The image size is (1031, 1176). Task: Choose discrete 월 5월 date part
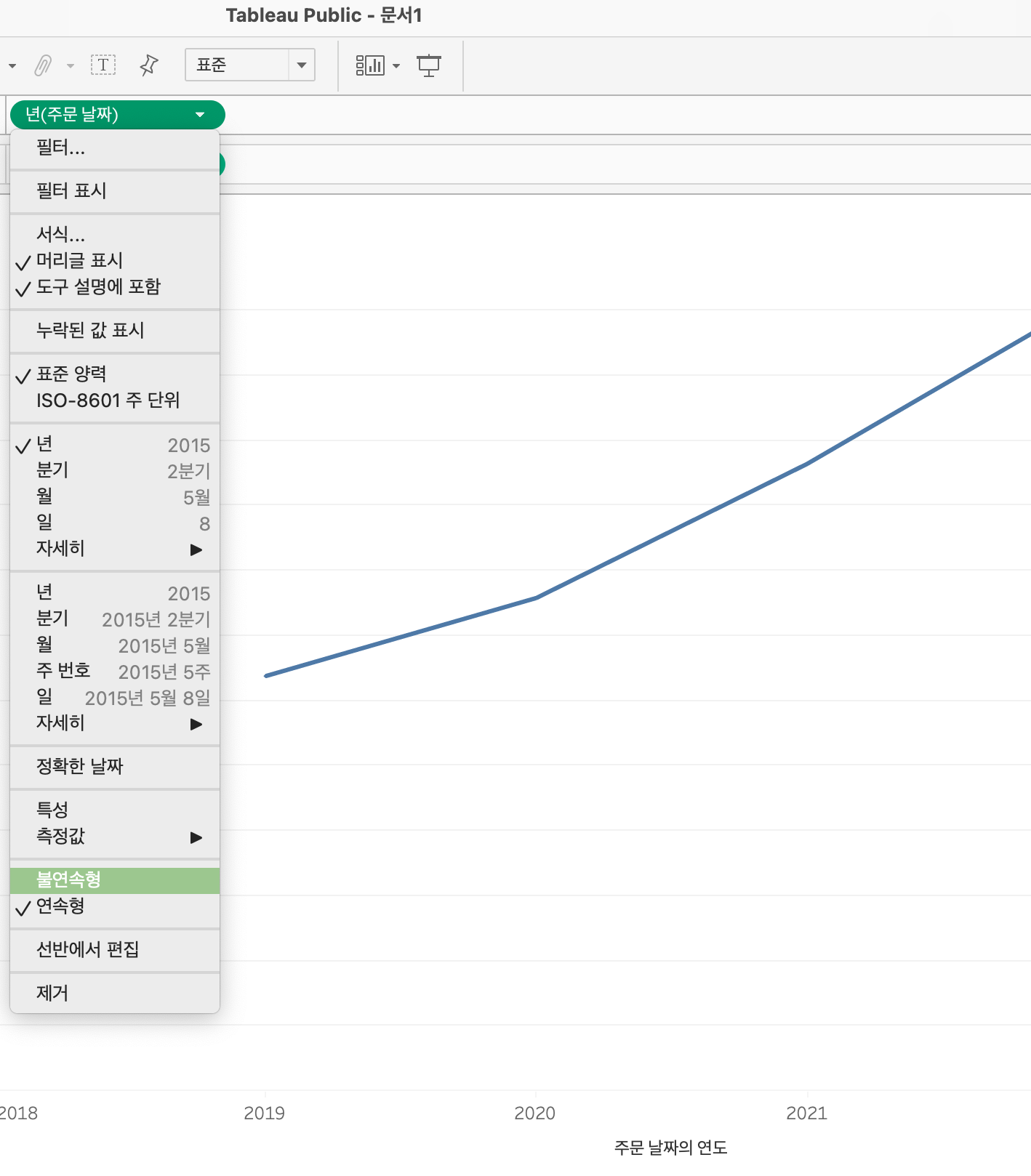[115, 496]
